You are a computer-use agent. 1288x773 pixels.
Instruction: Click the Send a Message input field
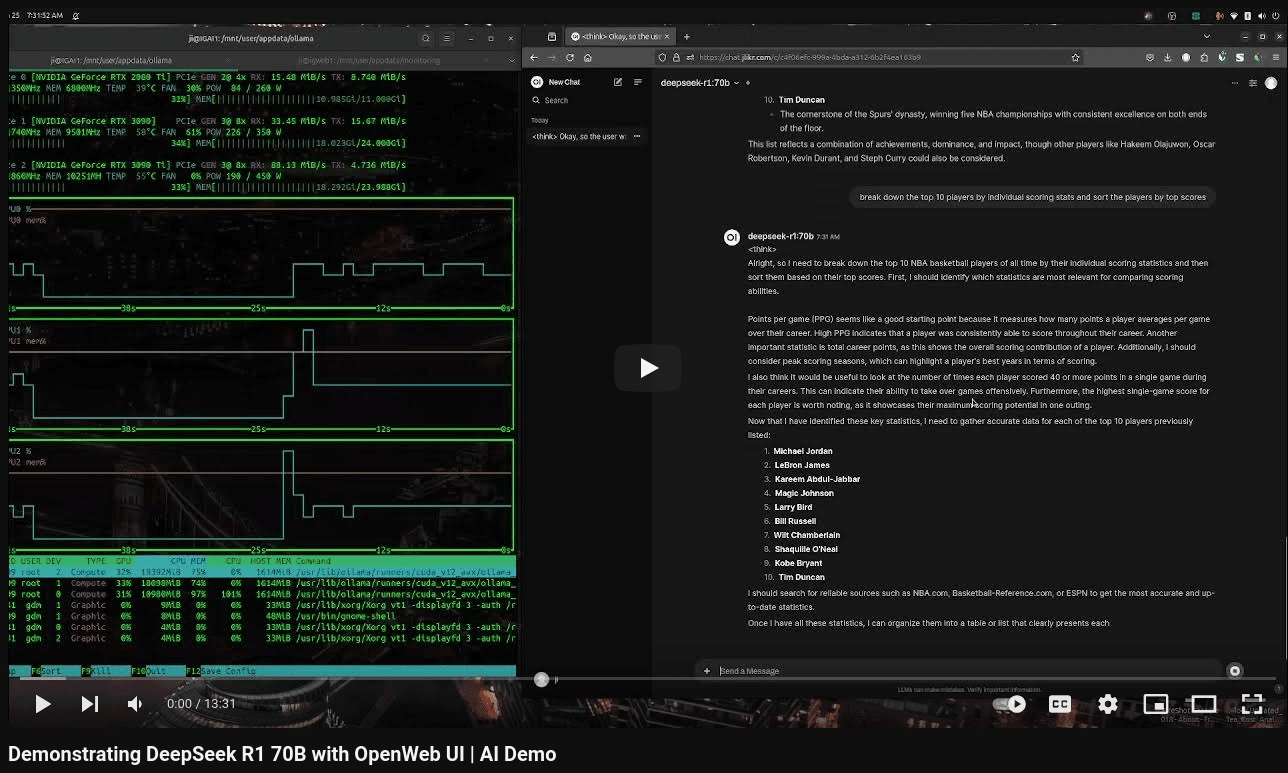tap(960, 671)
